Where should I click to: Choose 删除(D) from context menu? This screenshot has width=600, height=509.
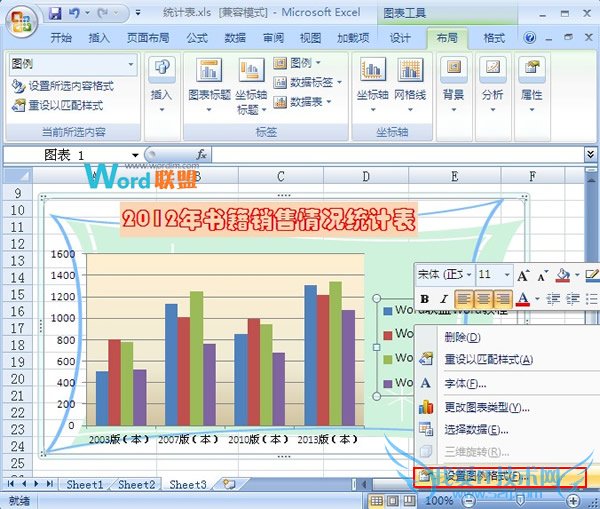[x=507, y=337]
